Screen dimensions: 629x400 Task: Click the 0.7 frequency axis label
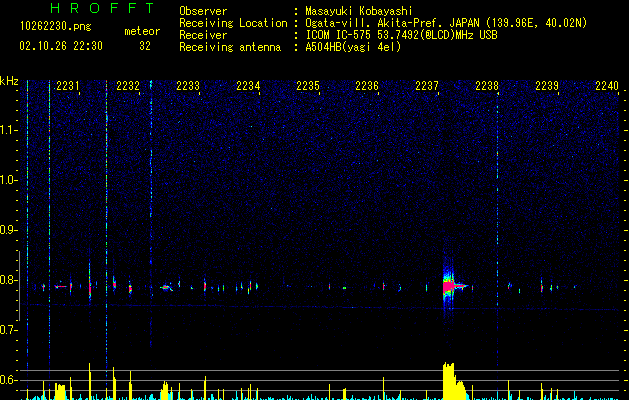pos(9,330)
